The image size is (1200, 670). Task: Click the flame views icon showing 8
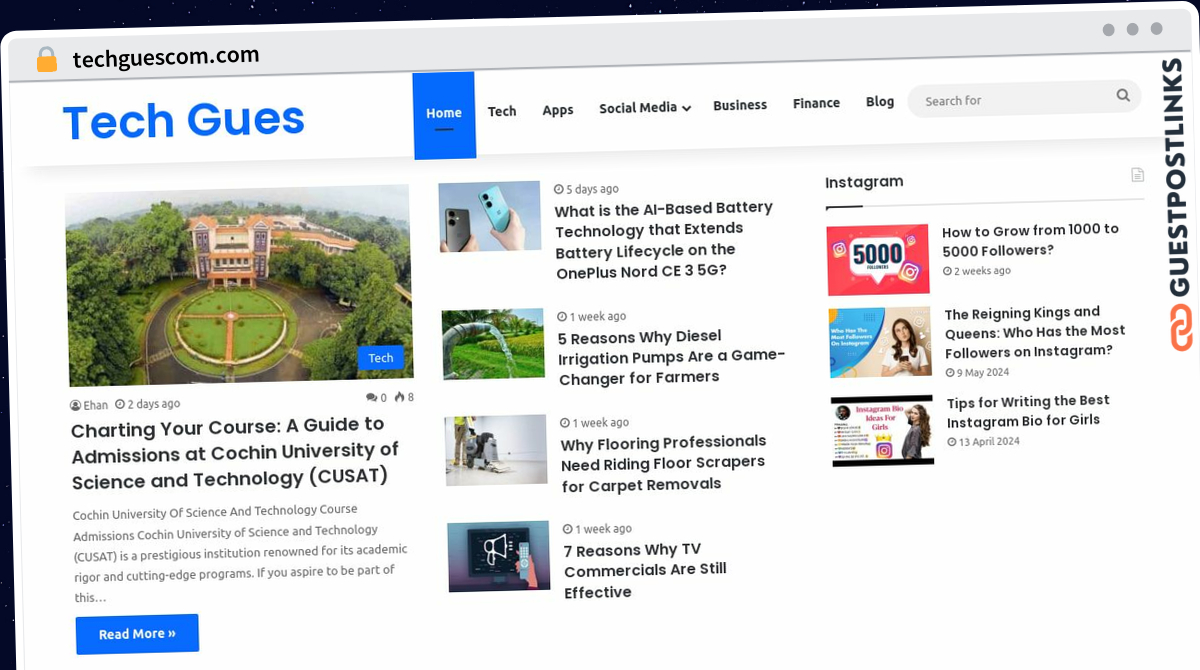point(400,397)
